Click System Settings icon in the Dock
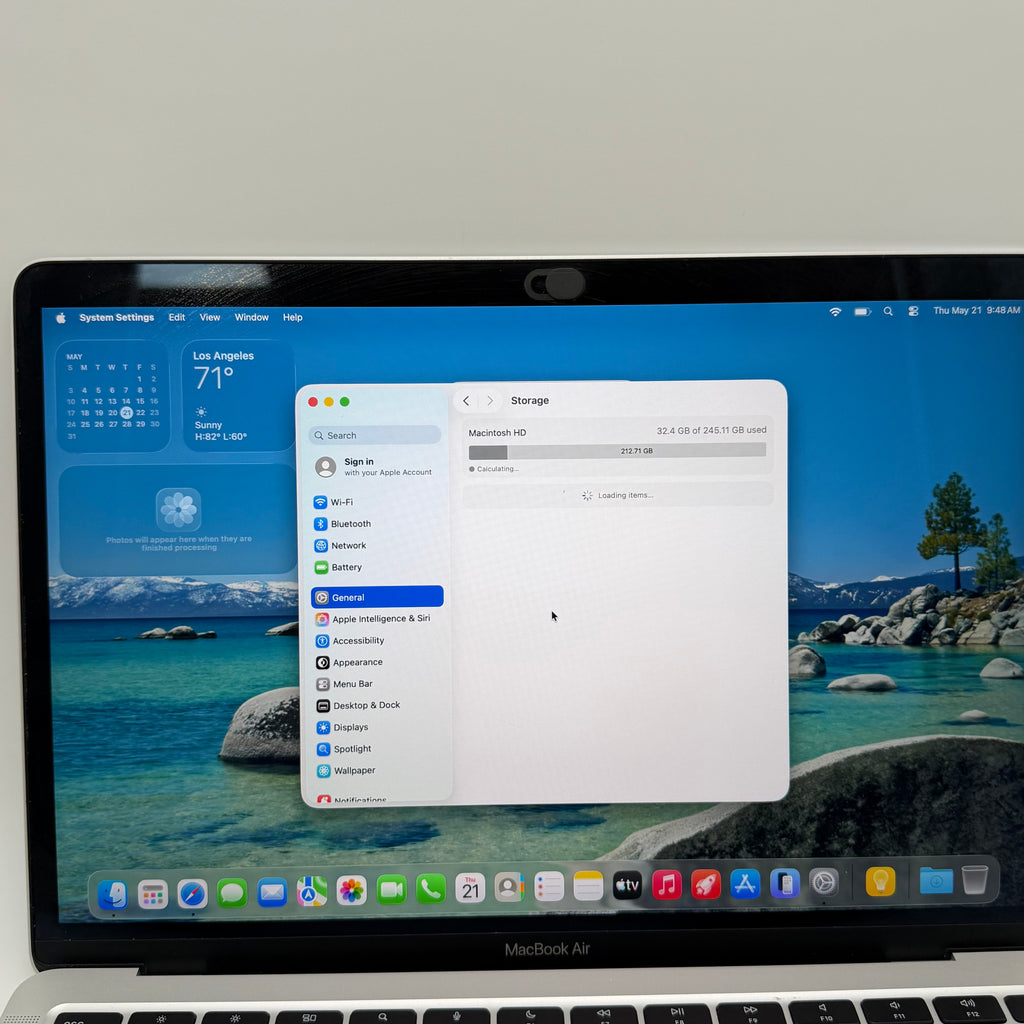This screenshot has width=1024, height=1024. point(824,883)
